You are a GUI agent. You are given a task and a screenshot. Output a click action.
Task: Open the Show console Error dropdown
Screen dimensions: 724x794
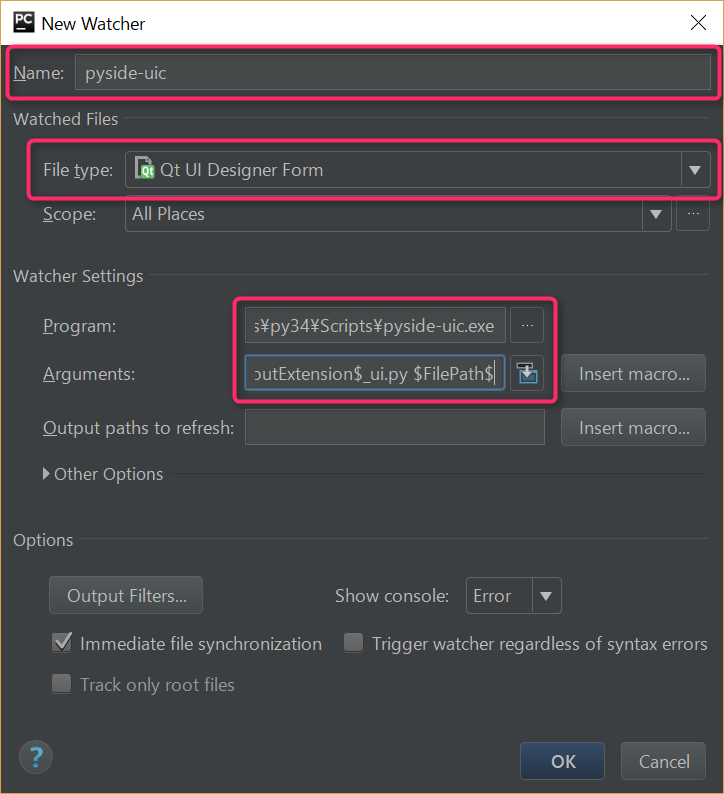[513, 596]
